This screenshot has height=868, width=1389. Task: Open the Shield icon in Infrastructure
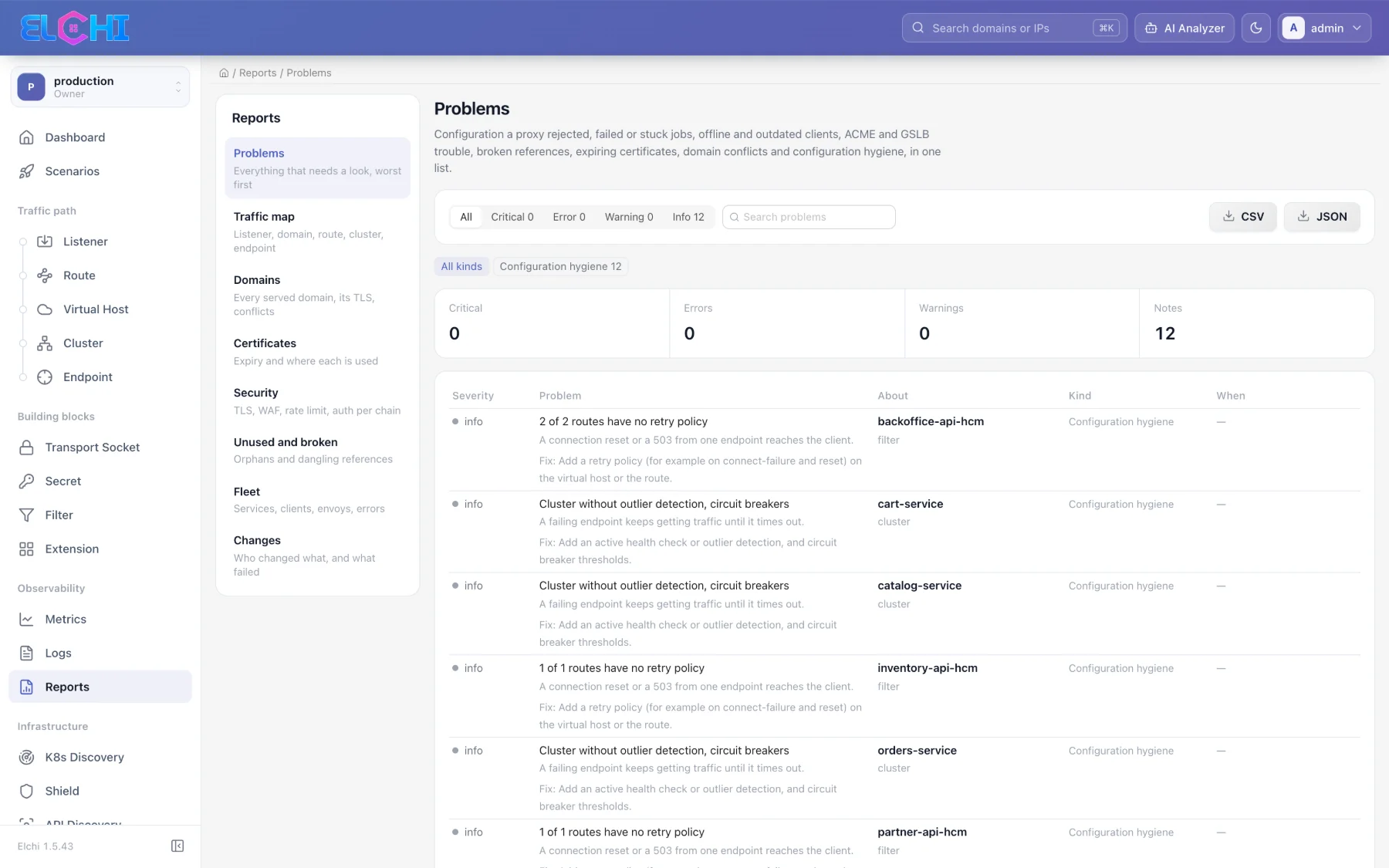tap(26, 792)
